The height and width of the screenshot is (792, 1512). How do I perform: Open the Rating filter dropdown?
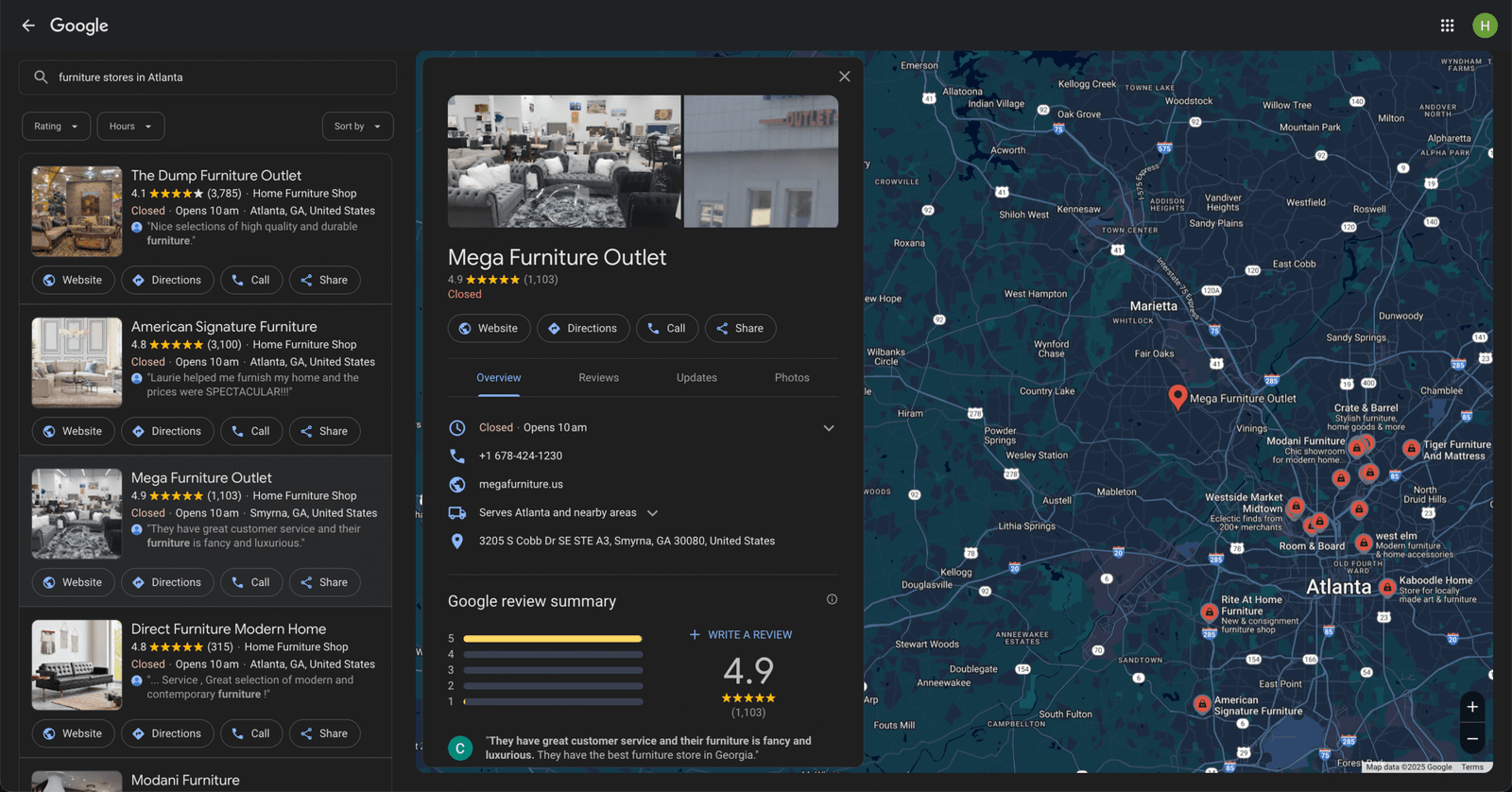tap(56, 127)
